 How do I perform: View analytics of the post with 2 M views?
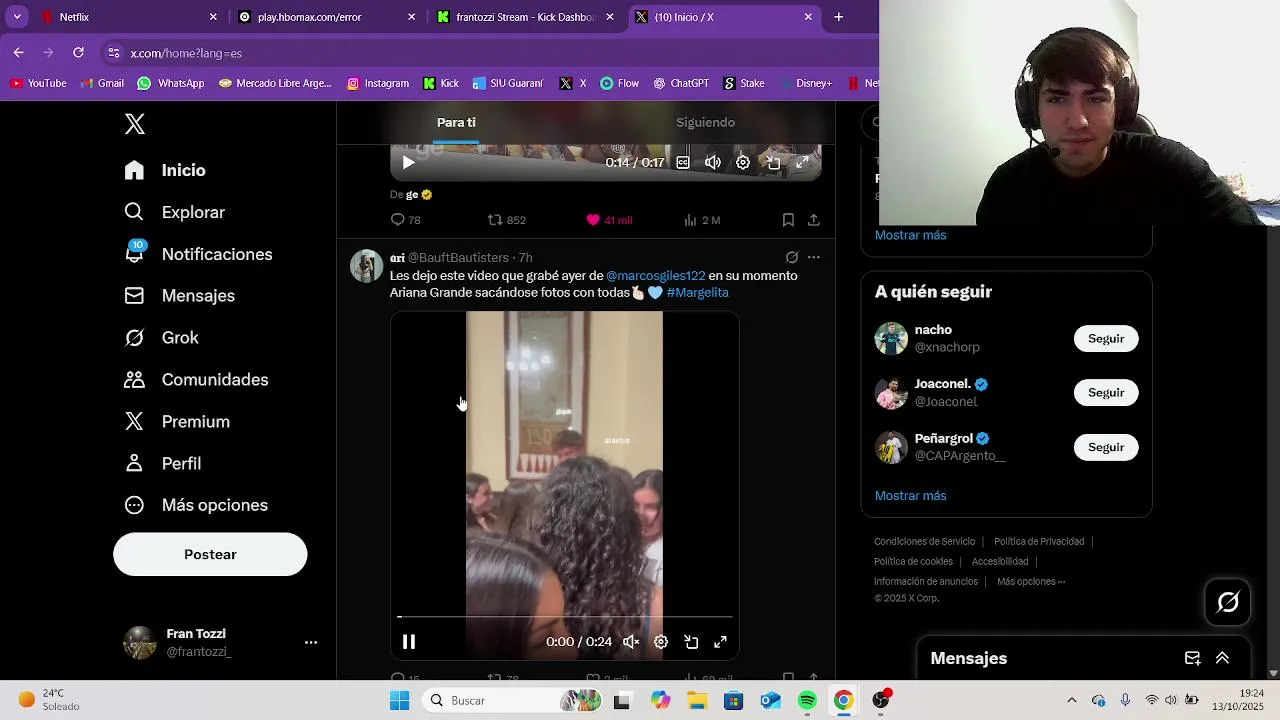click(702, 220)
